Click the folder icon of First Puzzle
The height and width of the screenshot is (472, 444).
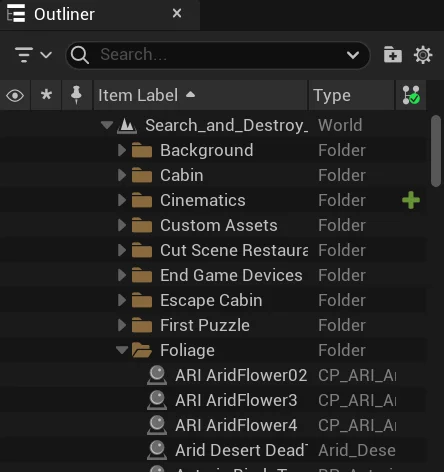pos(142,325)
